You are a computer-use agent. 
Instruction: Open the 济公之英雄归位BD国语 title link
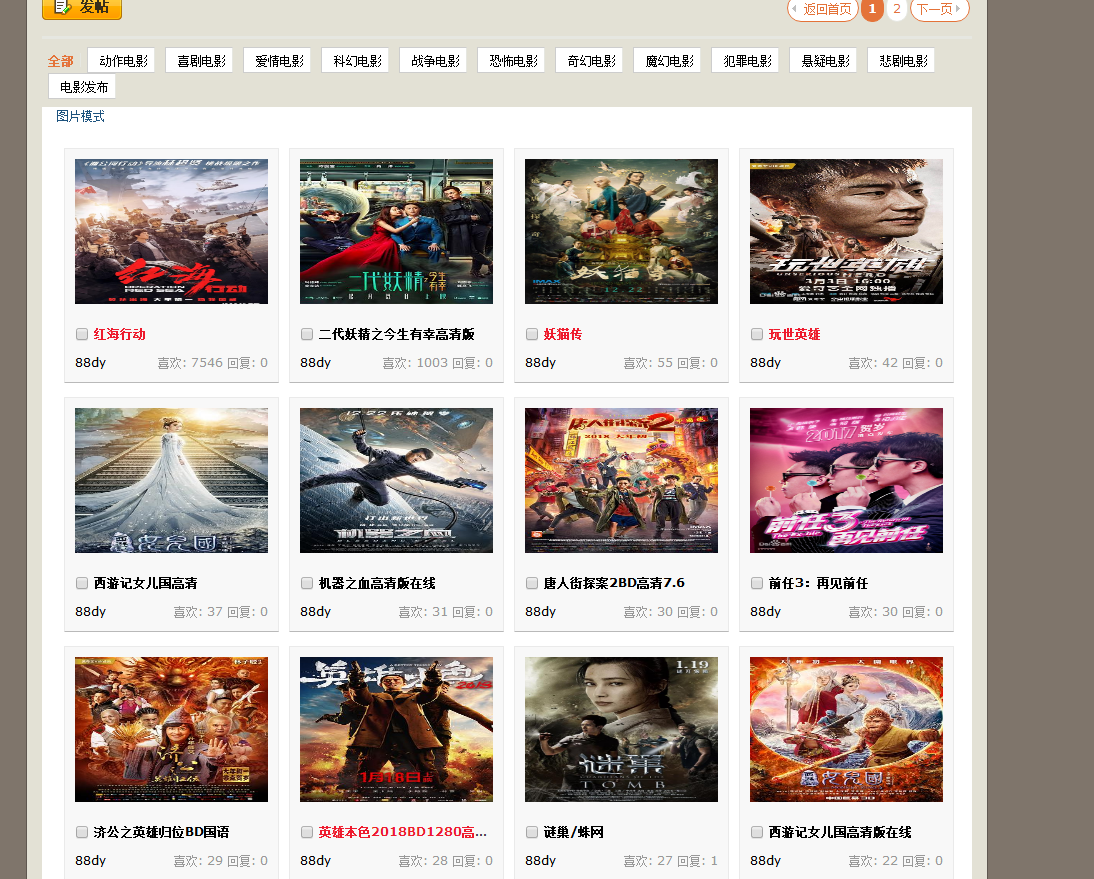coord(161,832)
